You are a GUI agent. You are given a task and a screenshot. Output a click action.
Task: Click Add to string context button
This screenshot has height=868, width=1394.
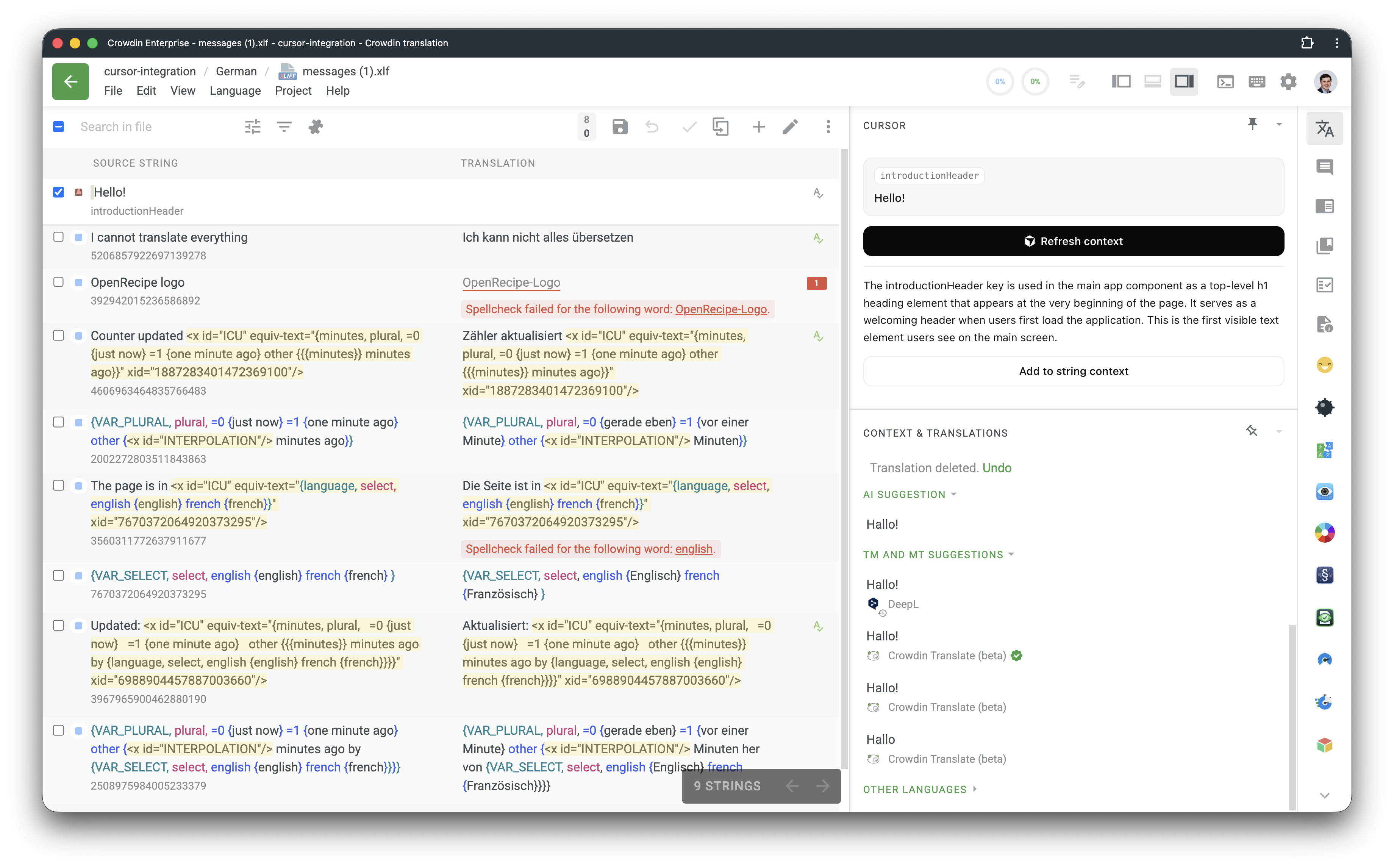(x=1073, y=371)
